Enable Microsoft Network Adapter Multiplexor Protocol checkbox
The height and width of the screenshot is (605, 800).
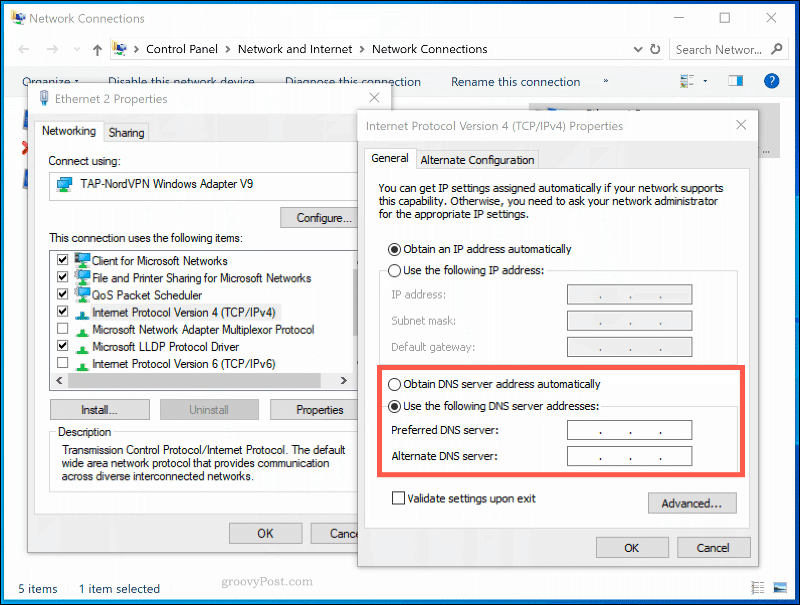(x=62, y=329)
